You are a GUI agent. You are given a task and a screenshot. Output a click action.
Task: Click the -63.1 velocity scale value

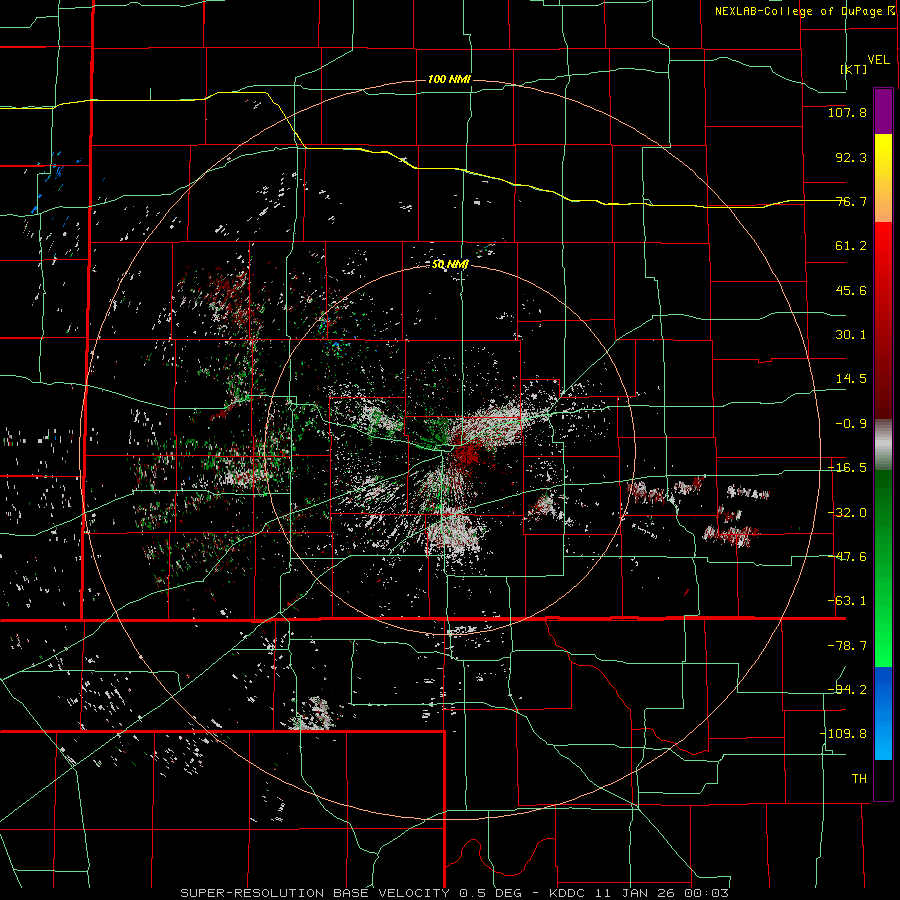pos(847,601)
